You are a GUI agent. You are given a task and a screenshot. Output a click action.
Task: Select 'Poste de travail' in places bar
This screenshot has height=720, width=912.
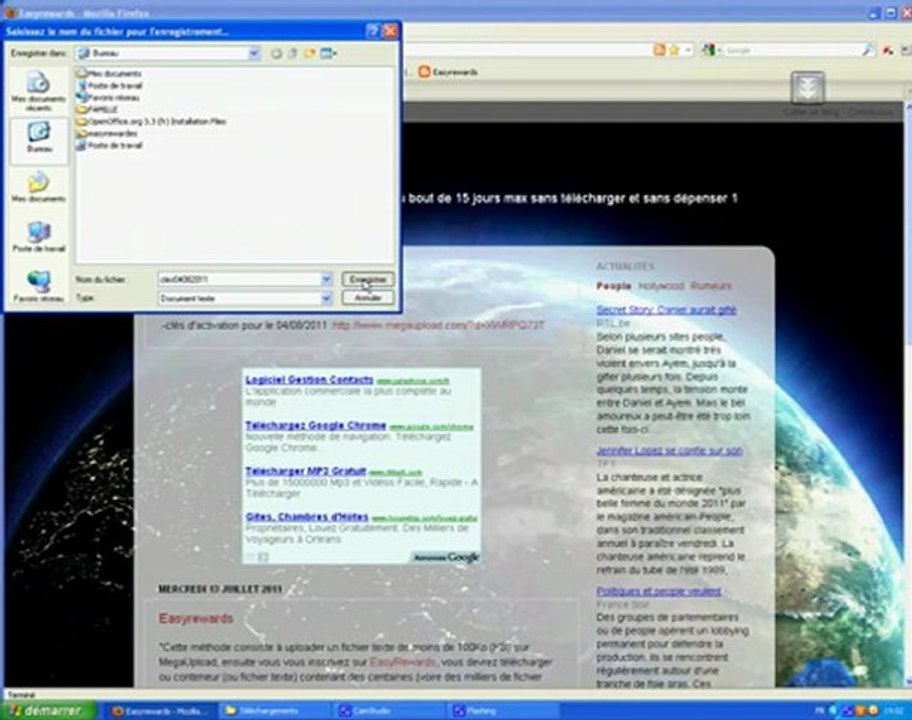(39, 237)
